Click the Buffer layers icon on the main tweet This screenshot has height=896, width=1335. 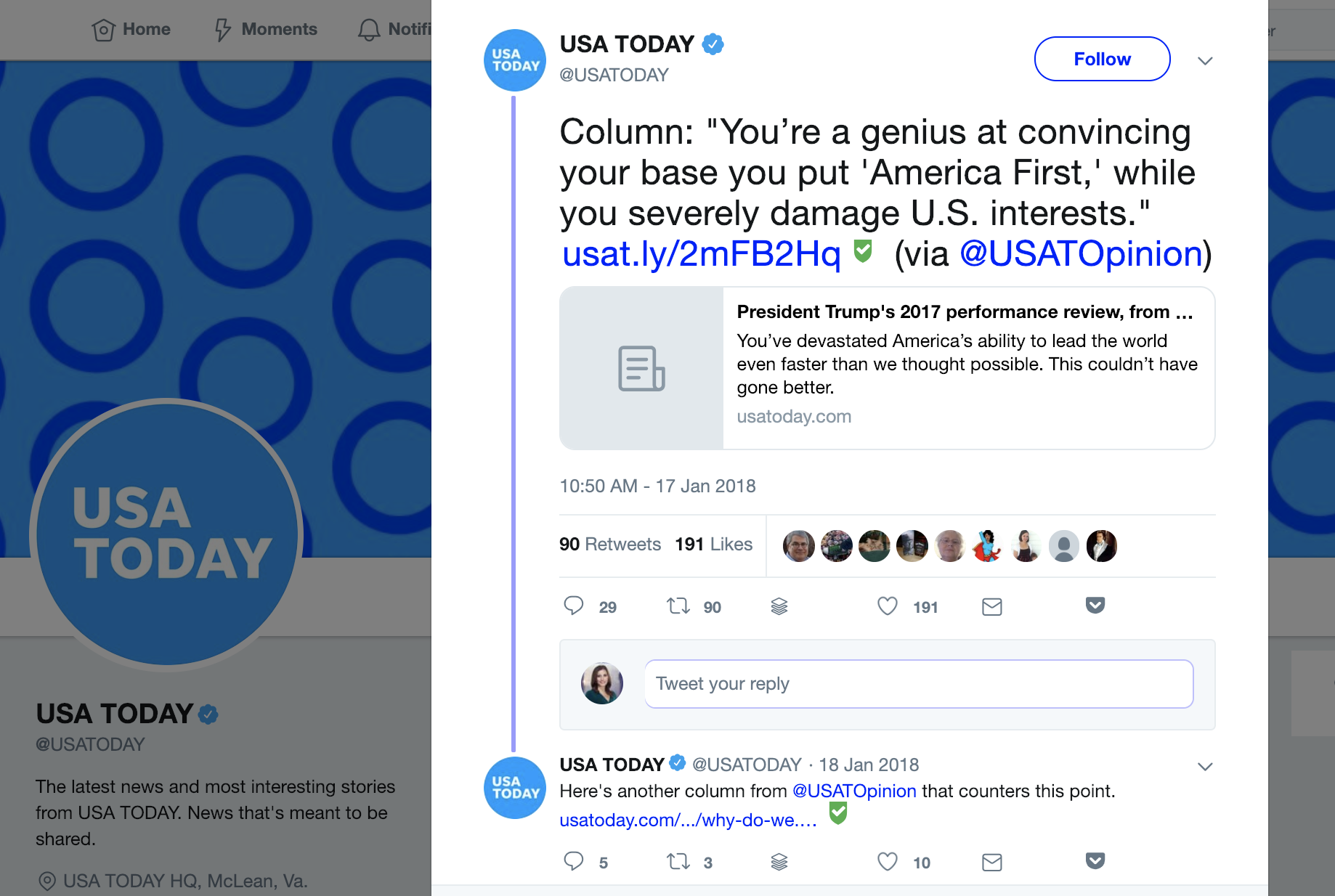779,606
